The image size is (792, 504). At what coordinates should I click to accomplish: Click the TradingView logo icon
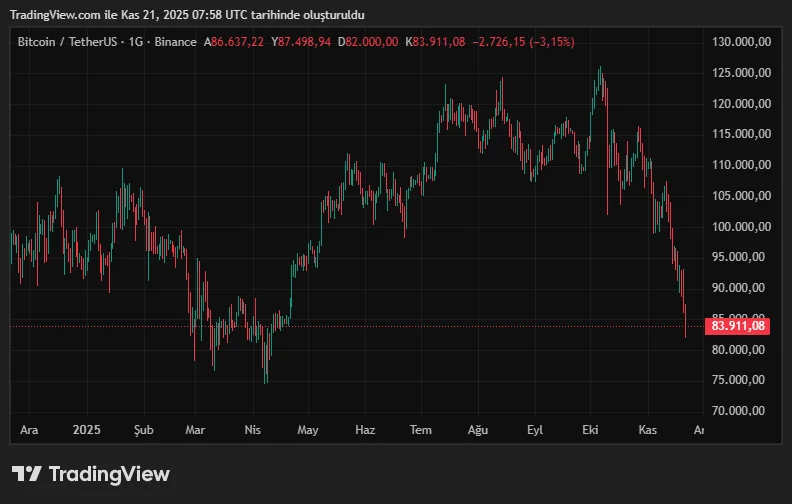pos(27,474)
